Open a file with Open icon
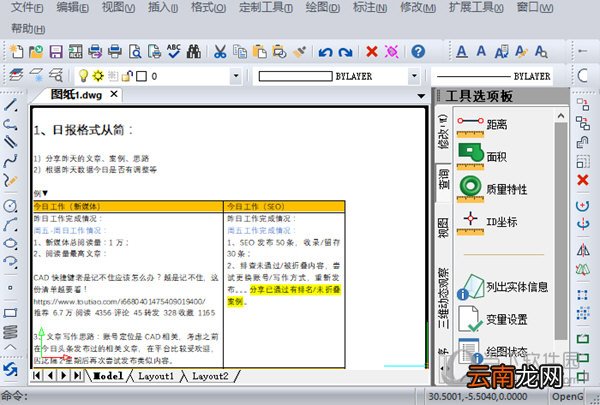This screenshot has height=405, width=600. coord(36,51)
